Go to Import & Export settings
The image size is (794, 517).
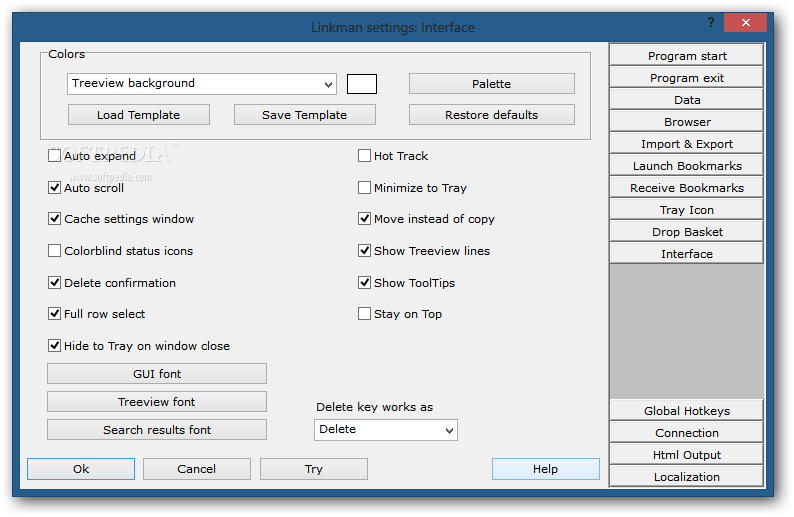(x=687, y=143)
